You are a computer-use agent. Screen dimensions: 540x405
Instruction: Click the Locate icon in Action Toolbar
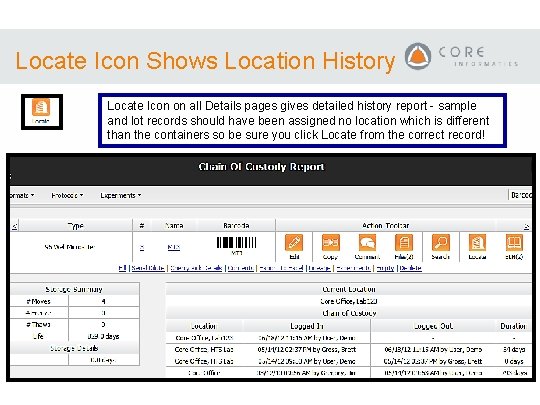click(x=477, y=243)
